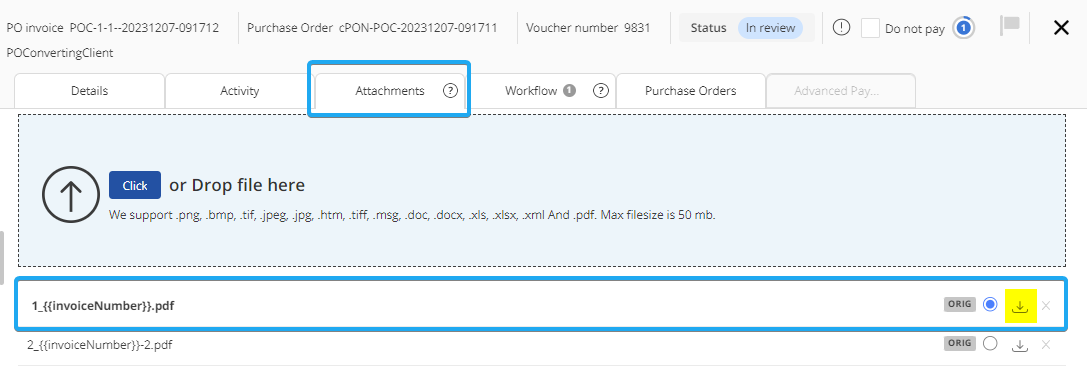Select the radio button for 1_{{invoiceNumber}}.pdf
Screen dimensions: 1087x368
990,305
